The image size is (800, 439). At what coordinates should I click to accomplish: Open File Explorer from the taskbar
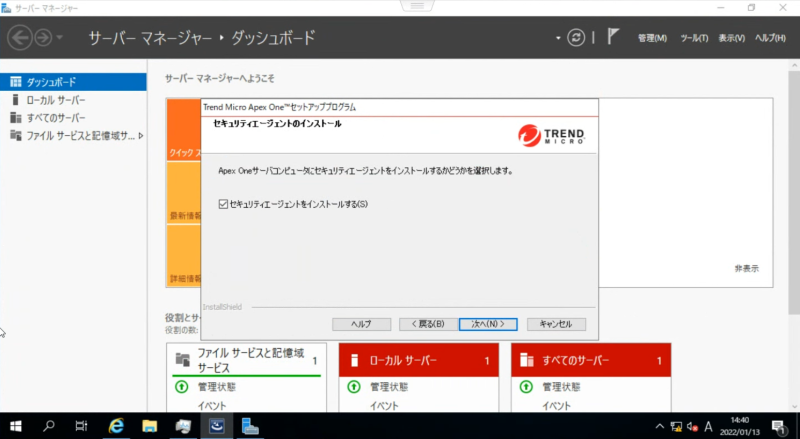coord(149,426)
